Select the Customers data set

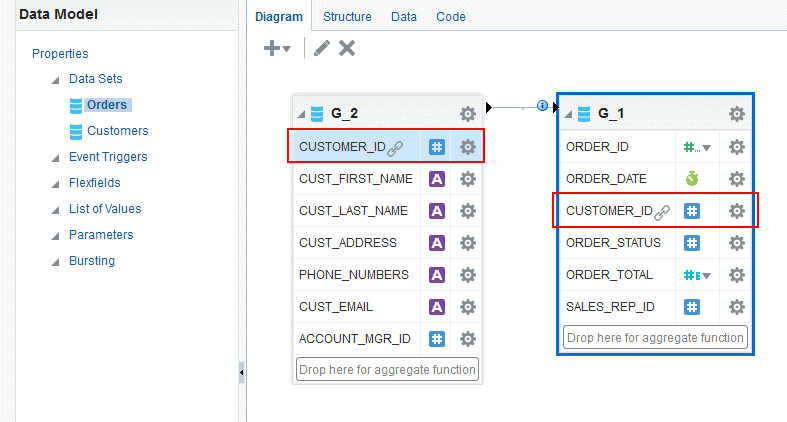(117, 131)
